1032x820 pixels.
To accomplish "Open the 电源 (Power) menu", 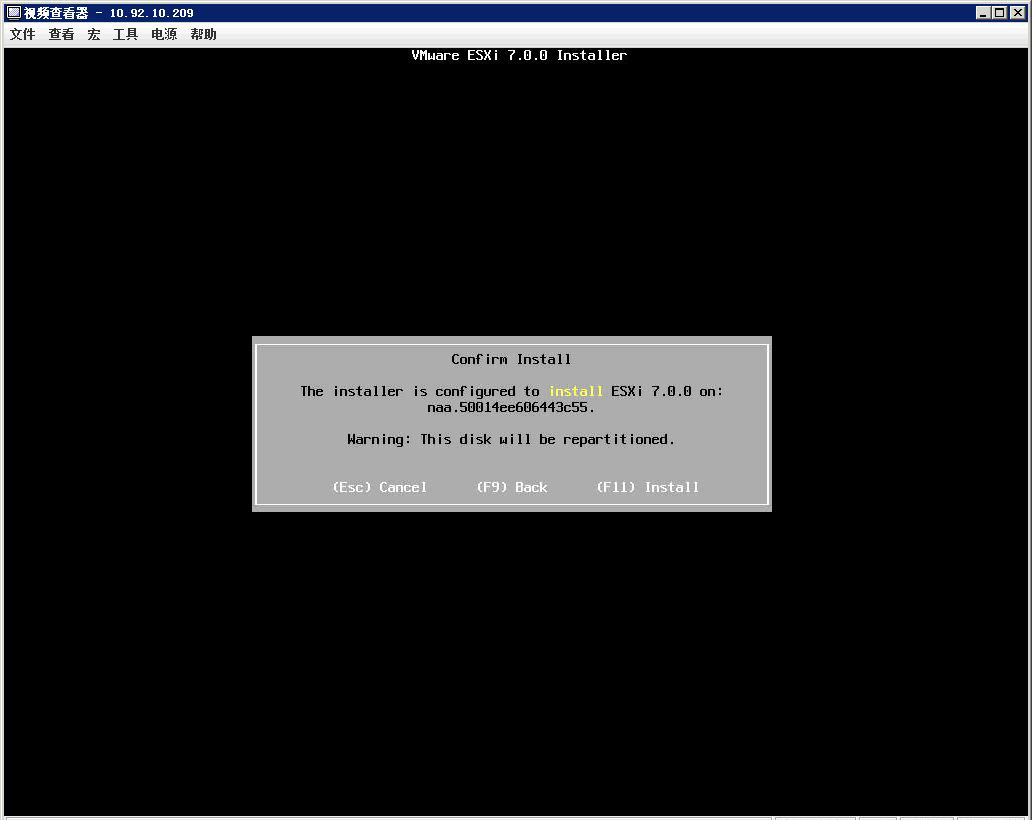I will tap(162, 33).
